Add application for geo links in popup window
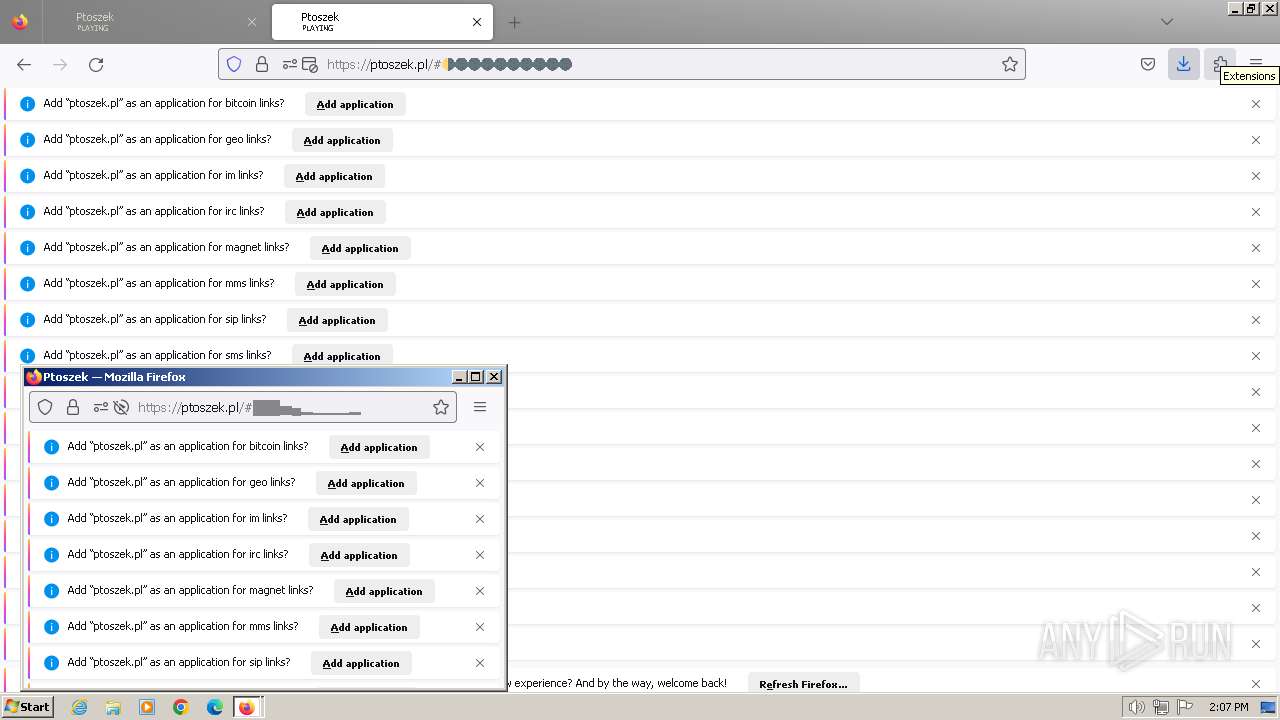This screenshot has width=1280, height=720. point(366,483)
